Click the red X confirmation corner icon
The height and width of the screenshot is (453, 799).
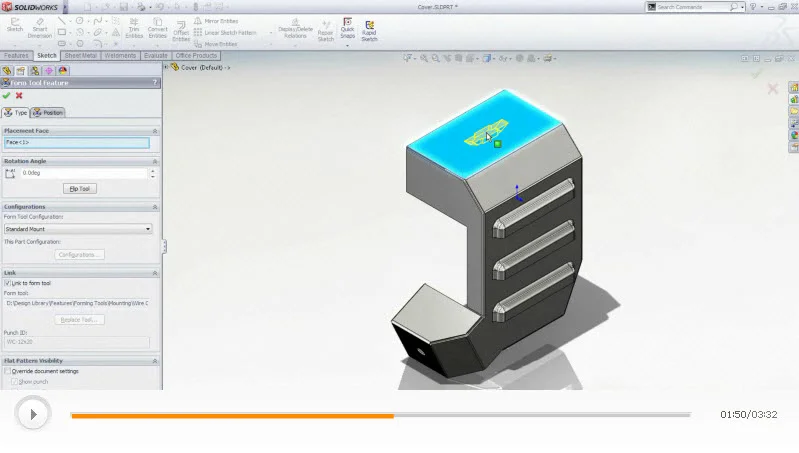(x=773, y=89)
